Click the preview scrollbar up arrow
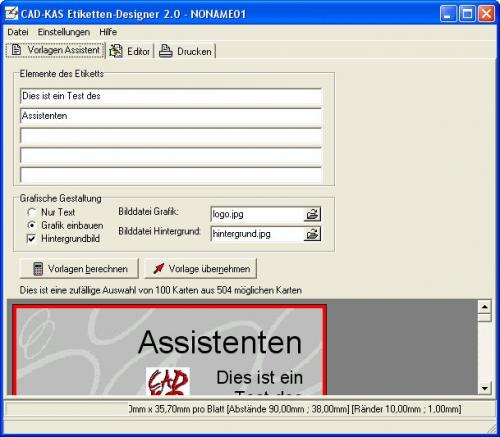The image size is (500, 437). (x=485, y=306)
